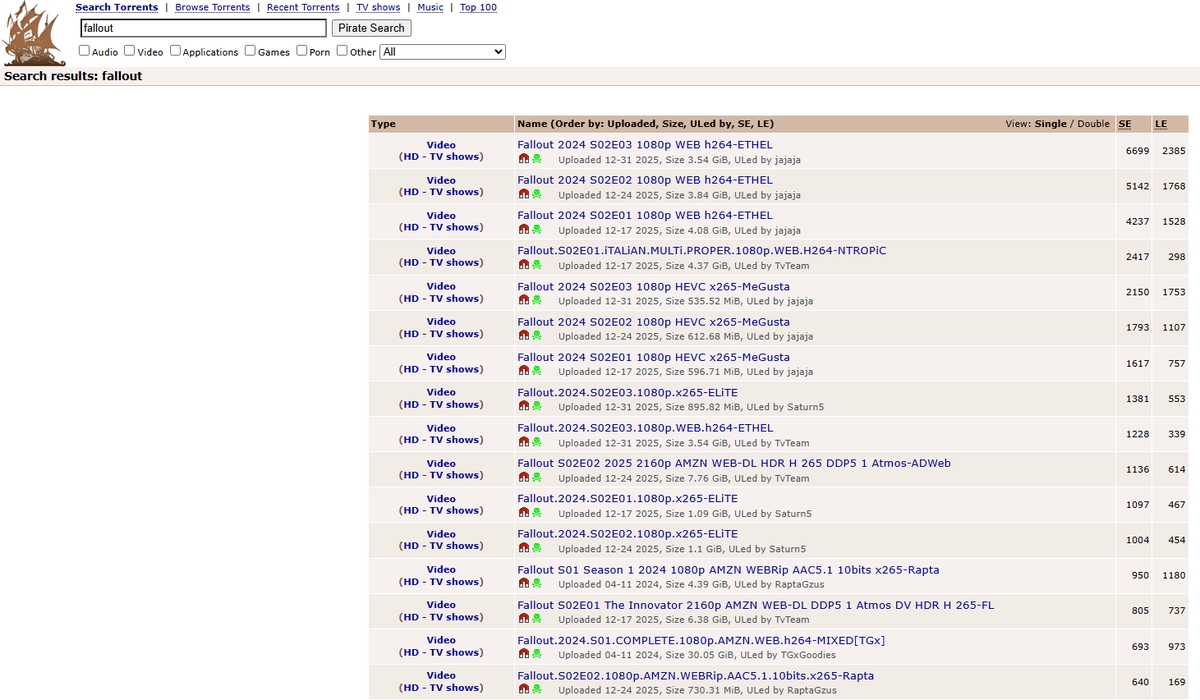Click magnet icon for S01.COMPLETE MIXED[TGx] torrent

[523, 655]
